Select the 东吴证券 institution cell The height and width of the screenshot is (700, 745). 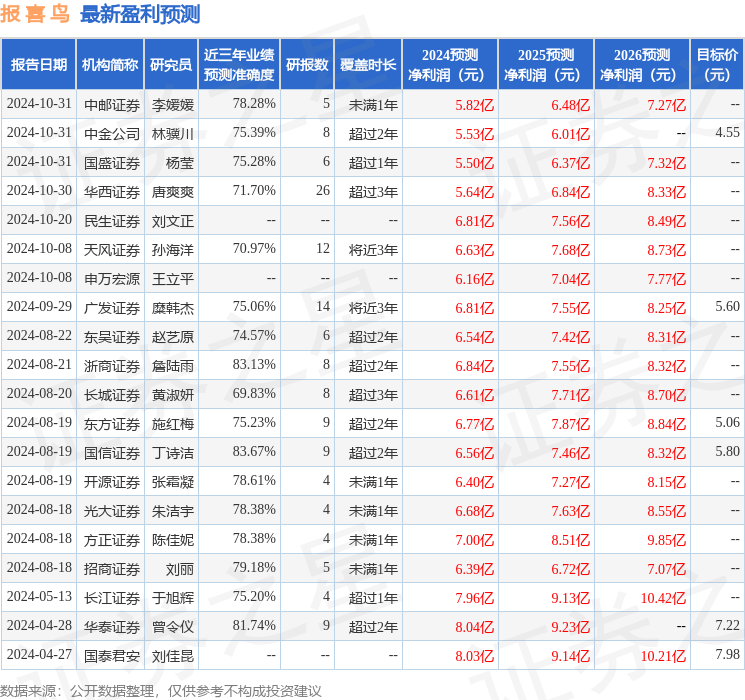[112, 336]
